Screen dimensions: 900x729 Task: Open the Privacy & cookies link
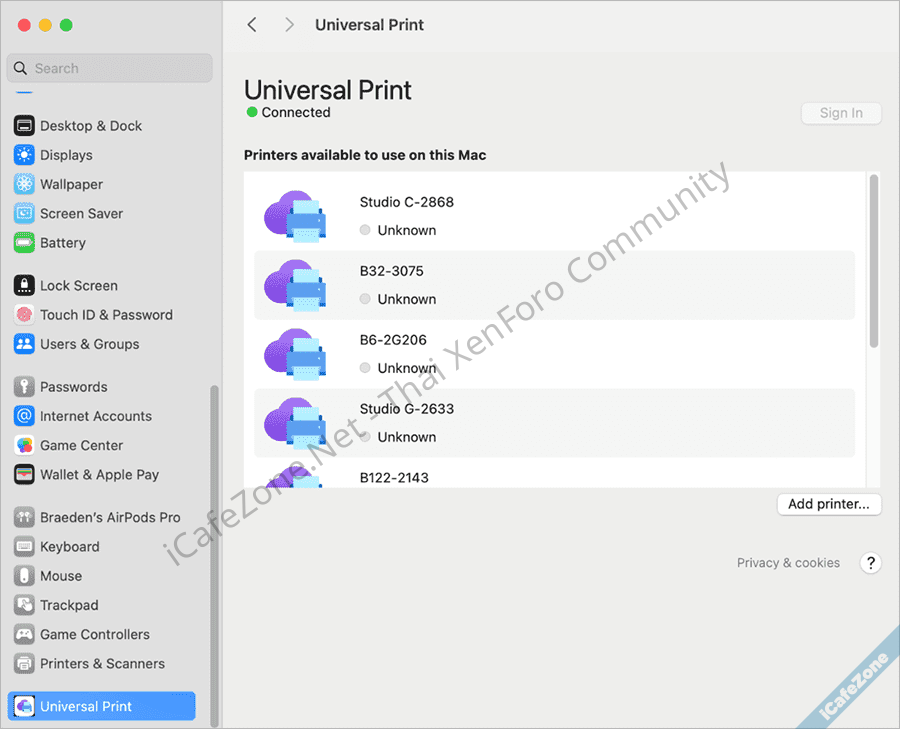click(x=788, y=563)
